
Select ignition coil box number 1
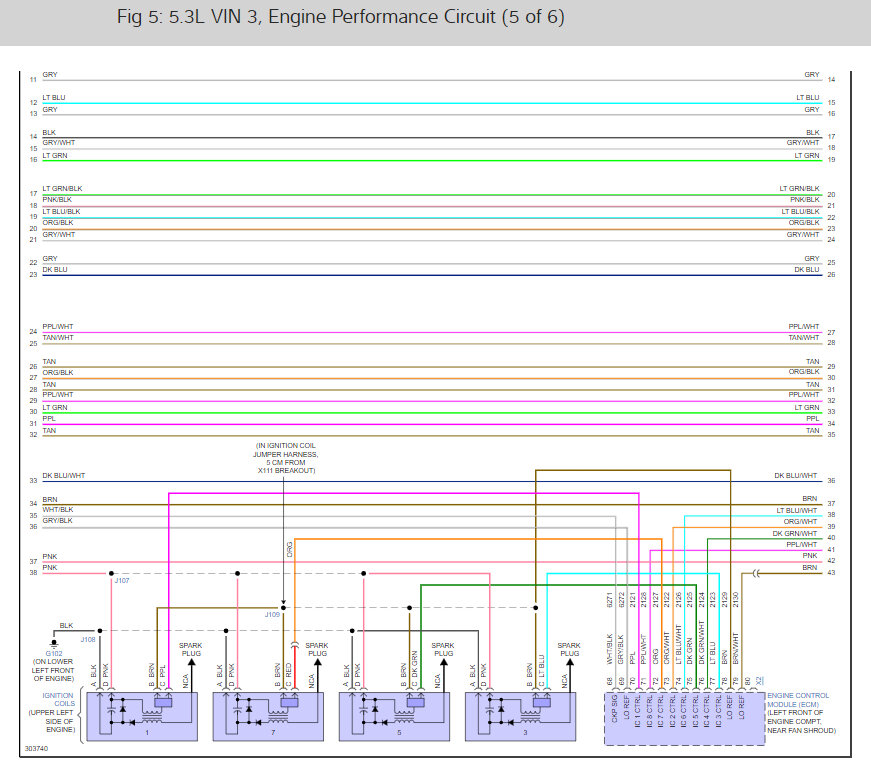142,717
